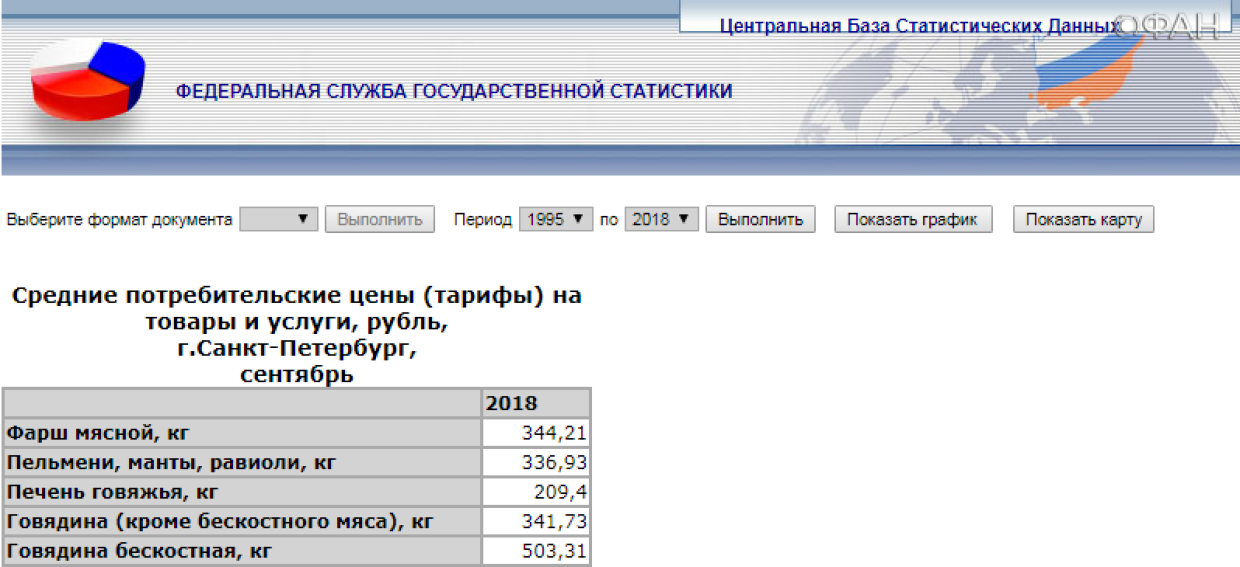Click the greyed-out Выполнить button beside format
This screenshot has width=1240, height=567.
379,219
